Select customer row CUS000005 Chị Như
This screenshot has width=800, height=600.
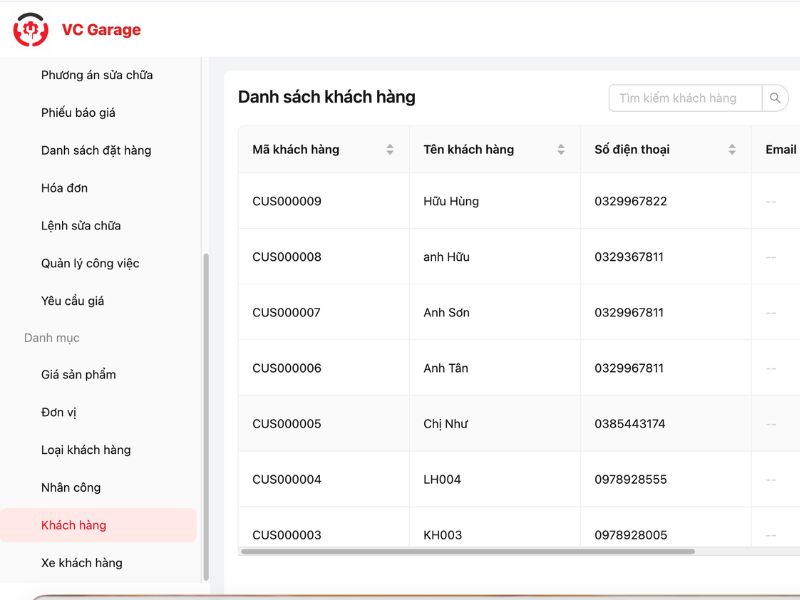click(450, 423)
